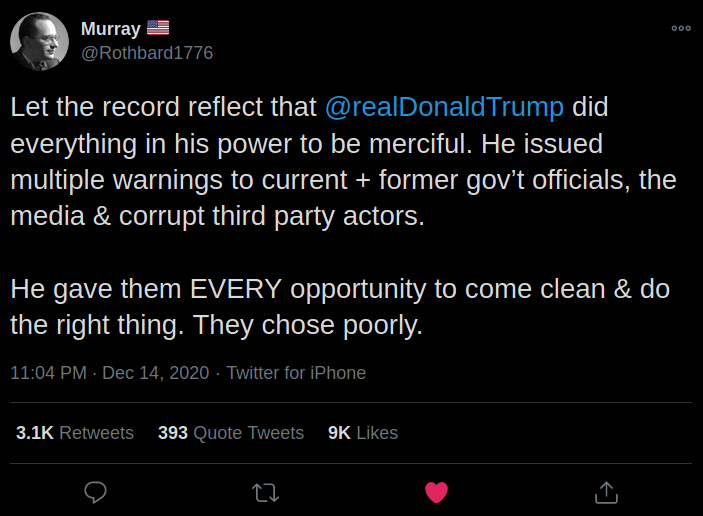The width and height of the screenshot is (703, 516).
Task: Open the share tweet icon
Action: tap(606, 492)
